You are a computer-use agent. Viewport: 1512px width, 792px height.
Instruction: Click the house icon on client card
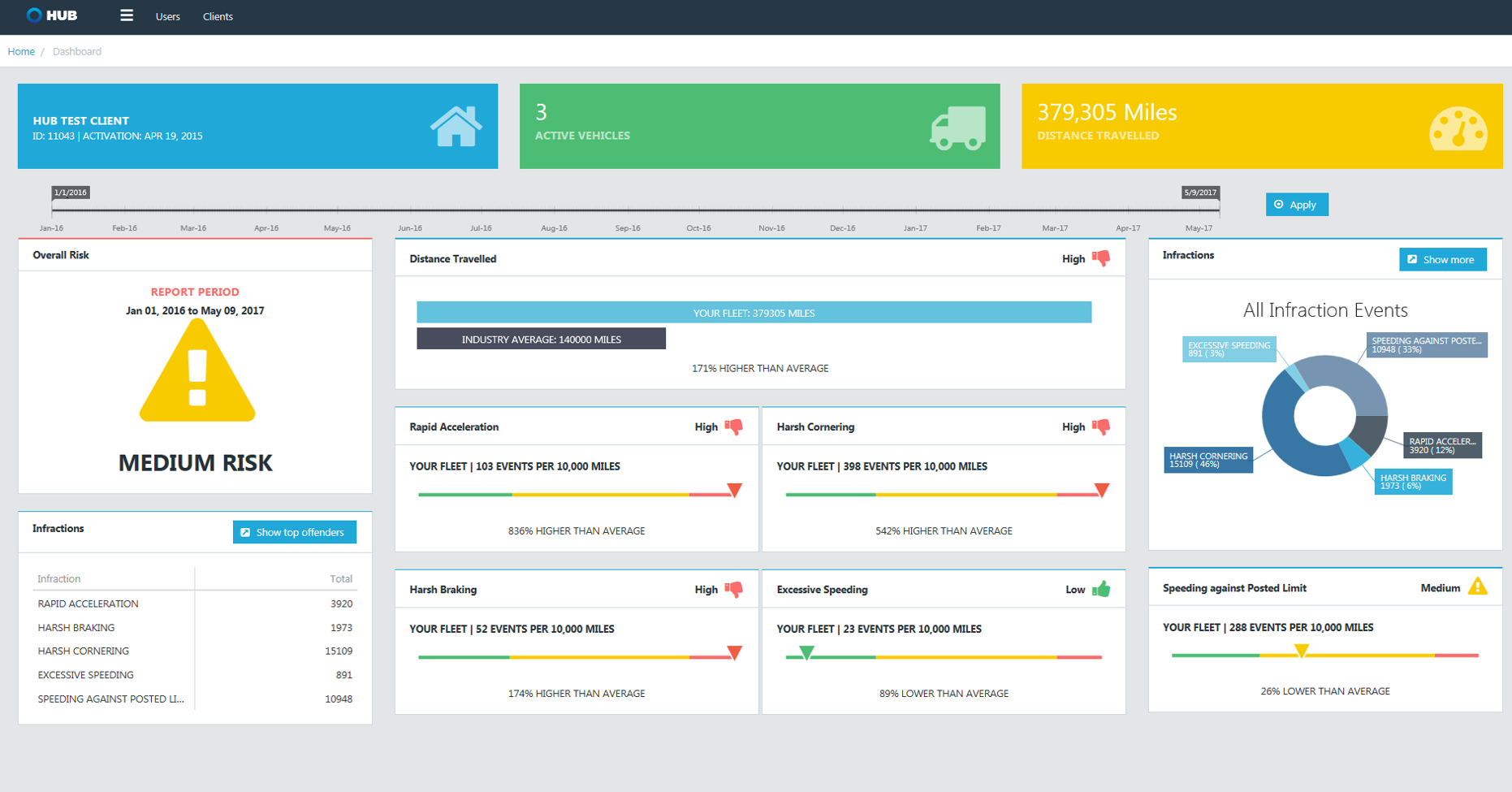(x=456, y=127)
